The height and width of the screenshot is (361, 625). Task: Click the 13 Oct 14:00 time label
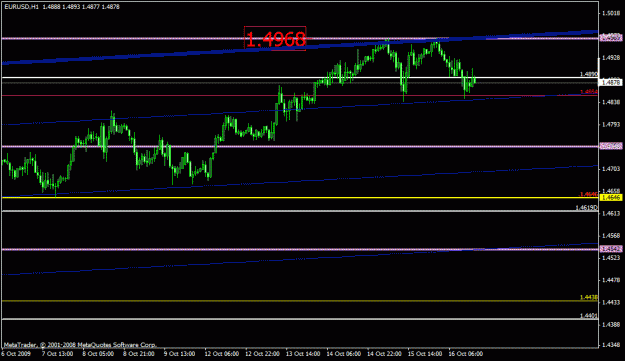(x=303, y=354)
